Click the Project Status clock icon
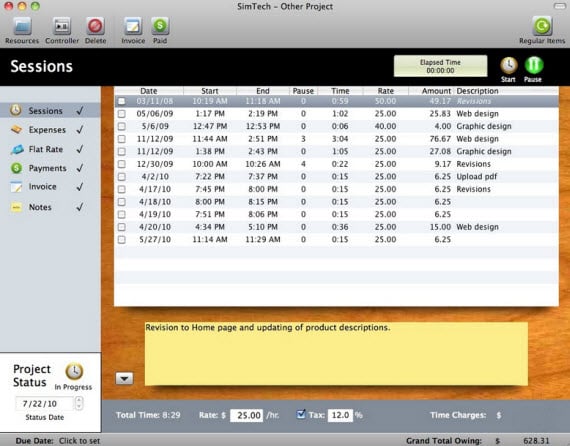Screen dimensions: 570x446 [x=74, y=371]
